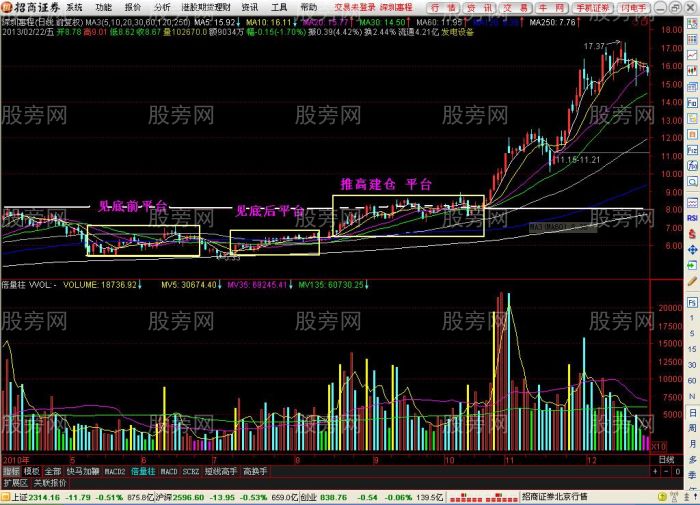Switch to the 60-minute period
The image size is (700, 505).
(x=692, y=380)
